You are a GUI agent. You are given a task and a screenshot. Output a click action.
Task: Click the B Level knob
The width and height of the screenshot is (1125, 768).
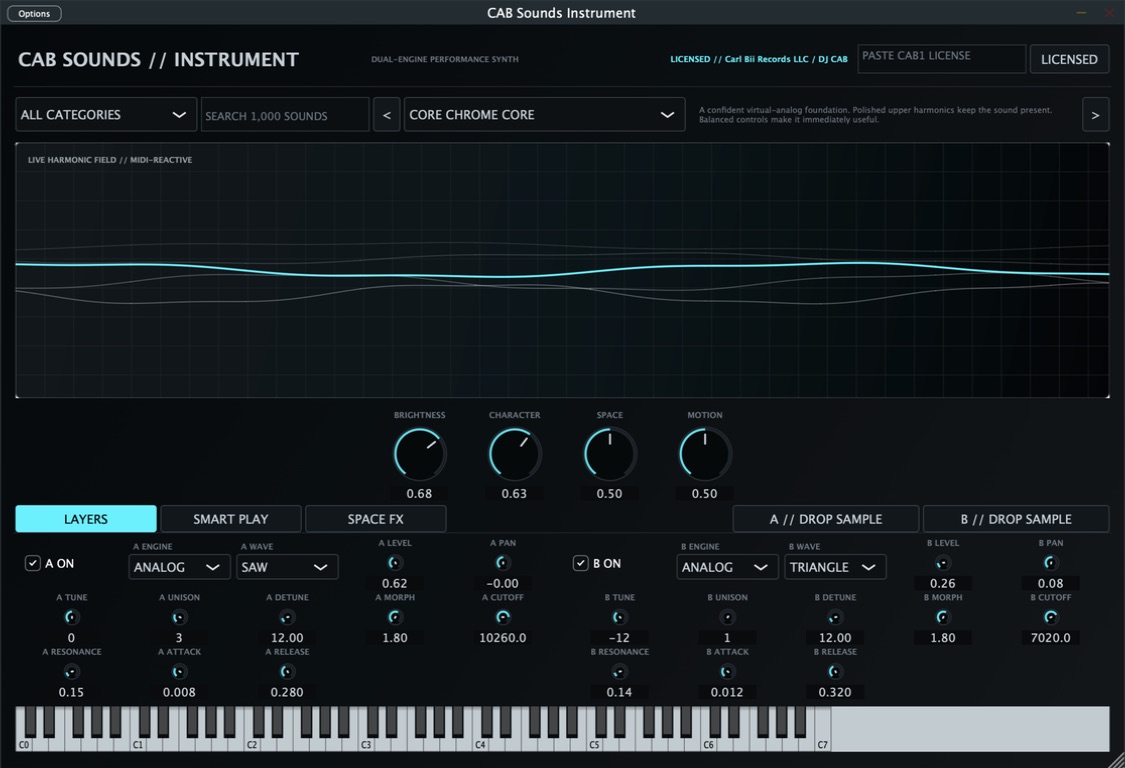pos(943,563)
